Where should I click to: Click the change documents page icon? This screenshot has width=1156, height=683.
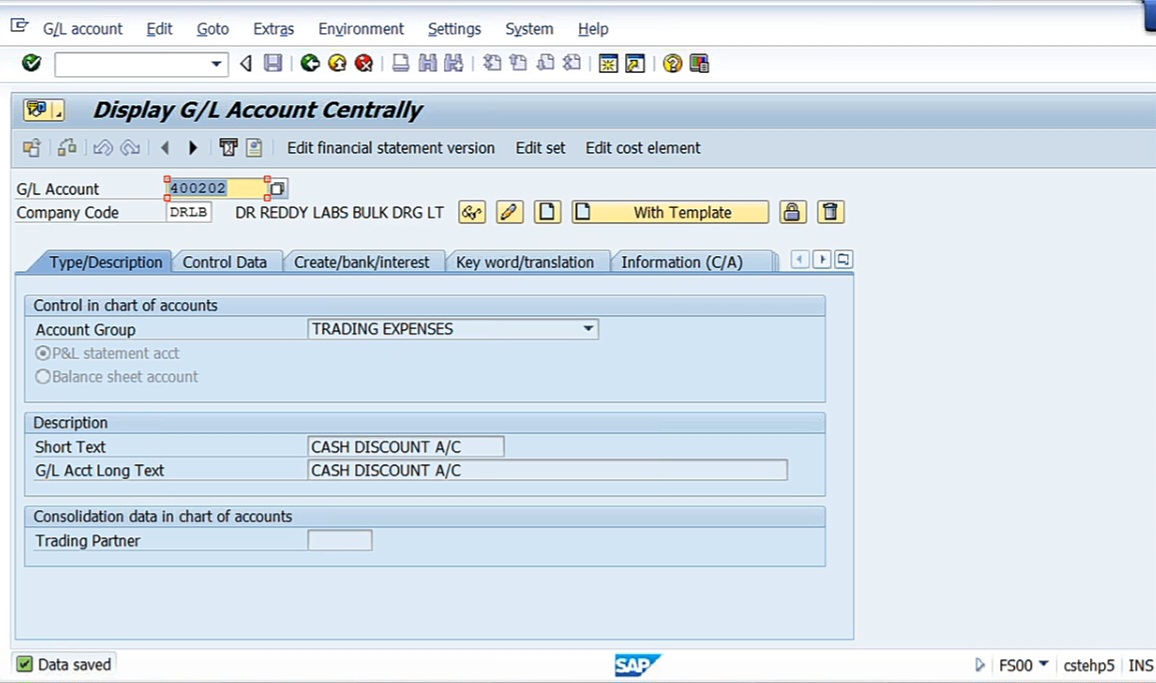click(254, 148)
